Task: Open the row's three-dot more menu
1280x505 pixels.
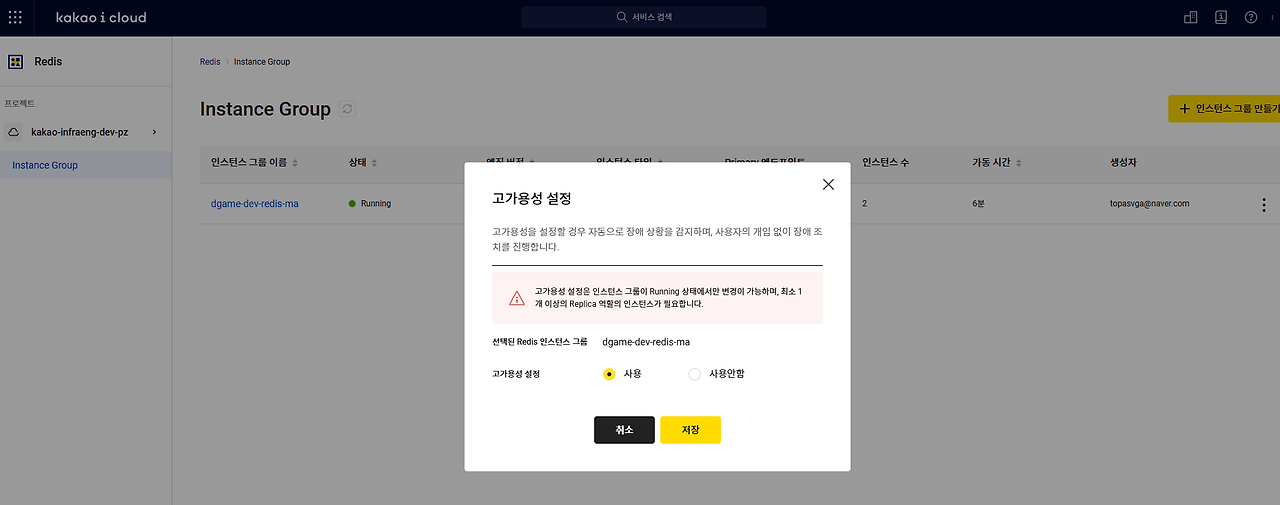Action: click(1263, 204)
